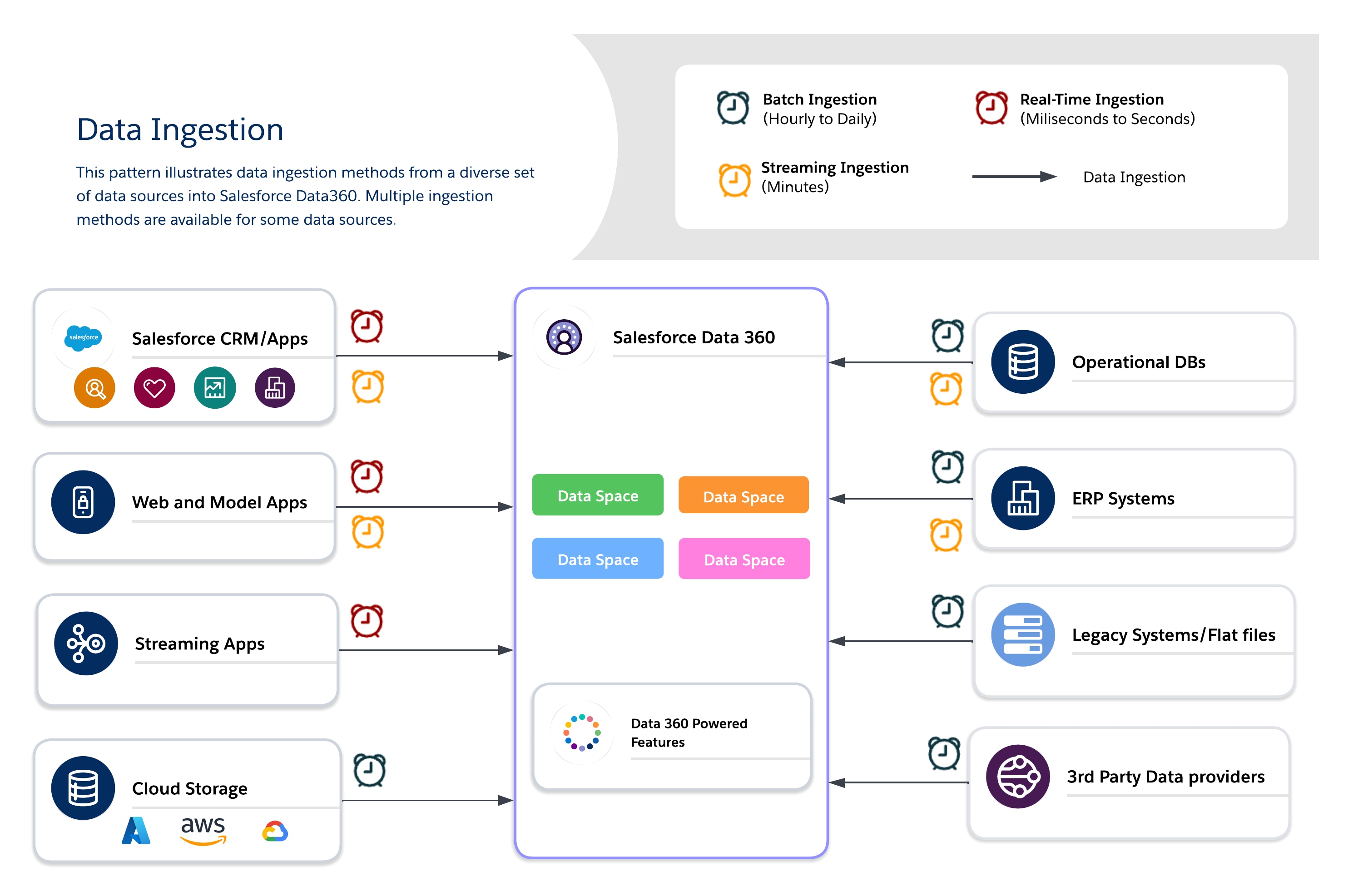Select the teal analytics chart icon
This screenshot has height=896, width=1353.
click(x=214, y=388)
